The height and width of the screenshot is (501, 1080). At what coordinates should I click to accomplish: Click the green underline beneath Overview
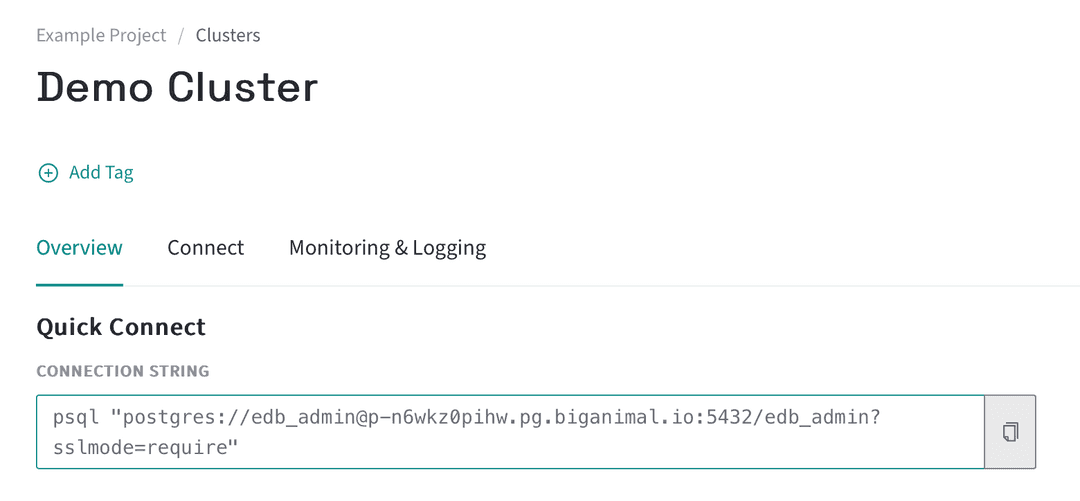(x=79, y=284)
